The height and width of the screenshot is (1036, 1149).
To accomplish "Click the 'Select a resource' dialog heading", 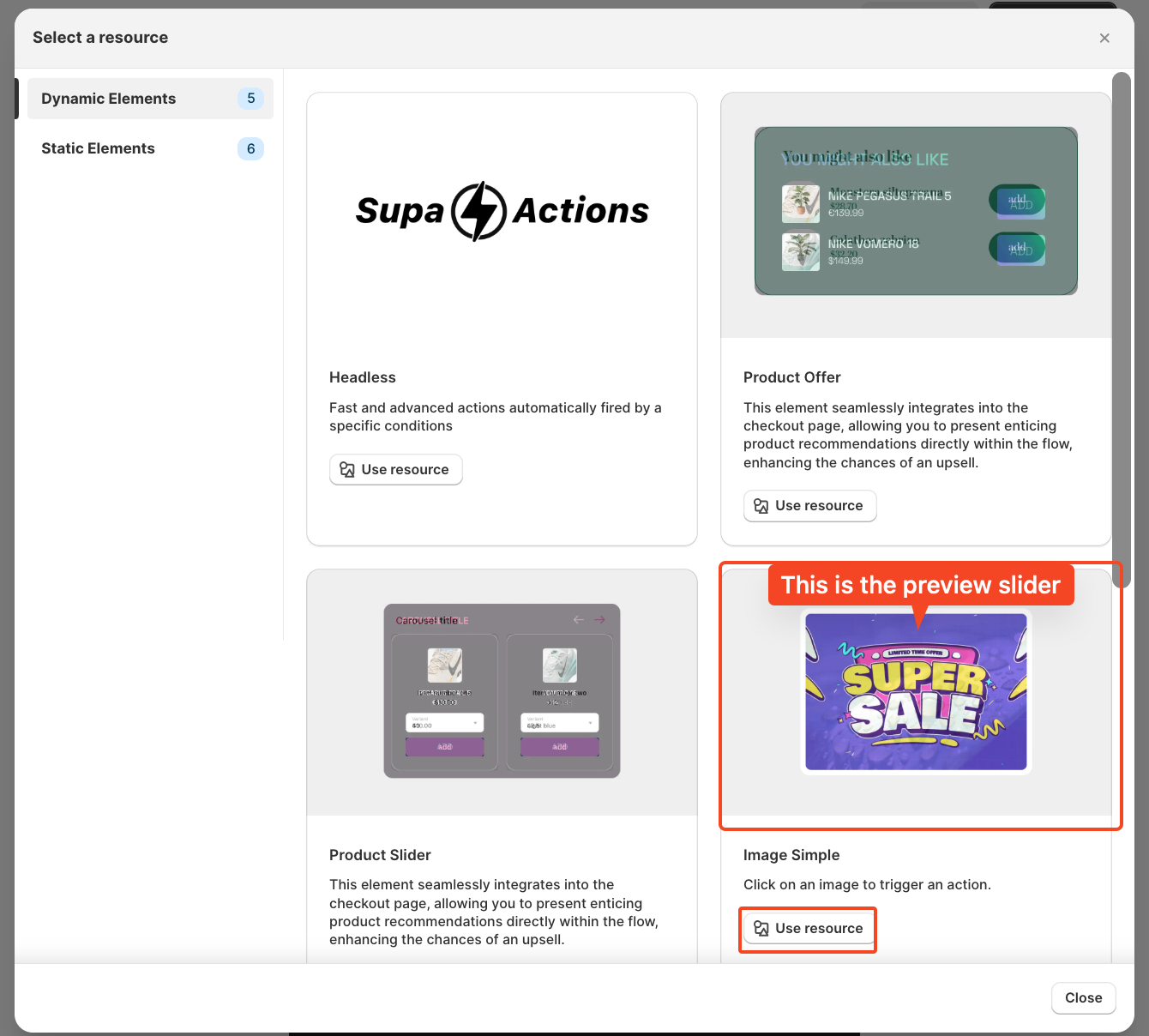I will coord(100,38).
